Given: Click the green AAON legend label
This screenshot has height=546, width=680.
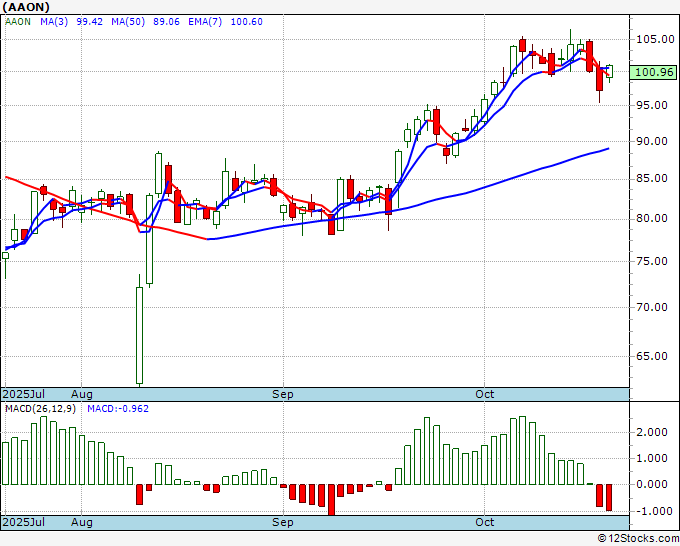Looking at the screenshot, I should [x=18, y=22].
